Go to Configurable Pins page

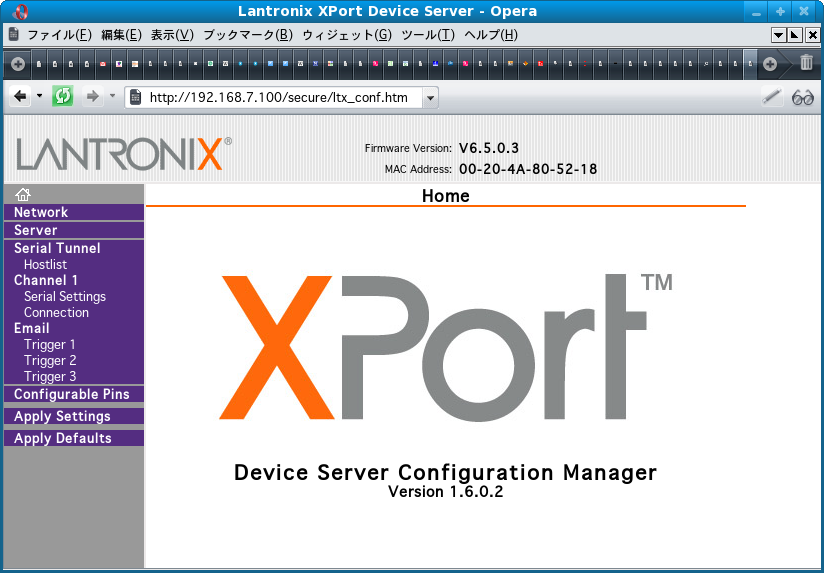pos(71,394)
